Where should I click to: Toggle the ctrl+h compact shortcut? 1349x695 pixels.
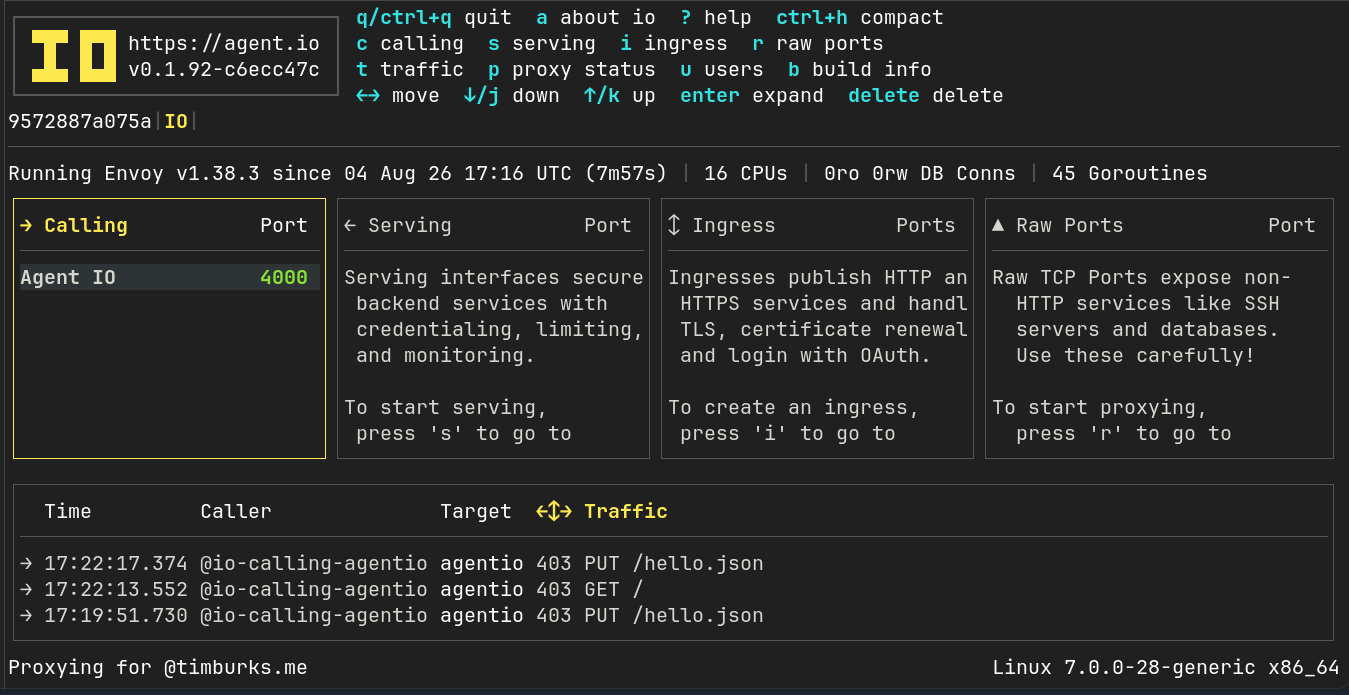pos(860,18)
